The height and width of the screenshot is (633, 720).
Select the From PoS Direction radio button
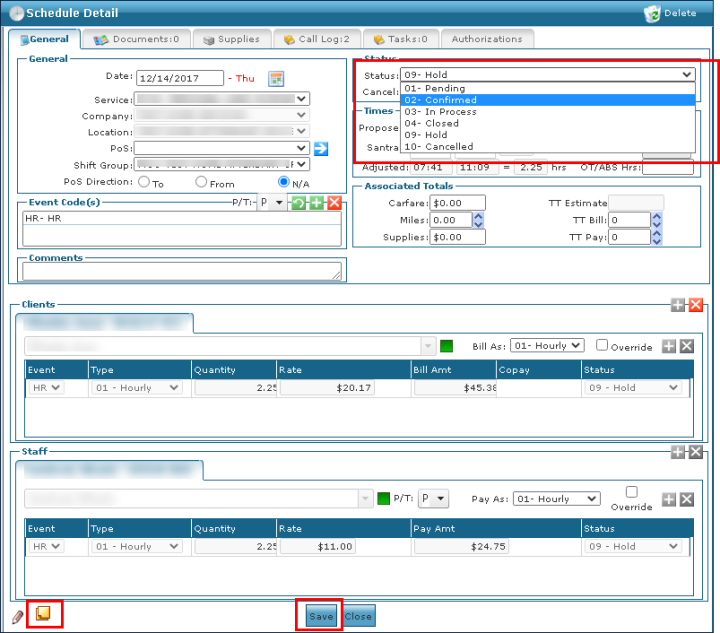(201, 182)
